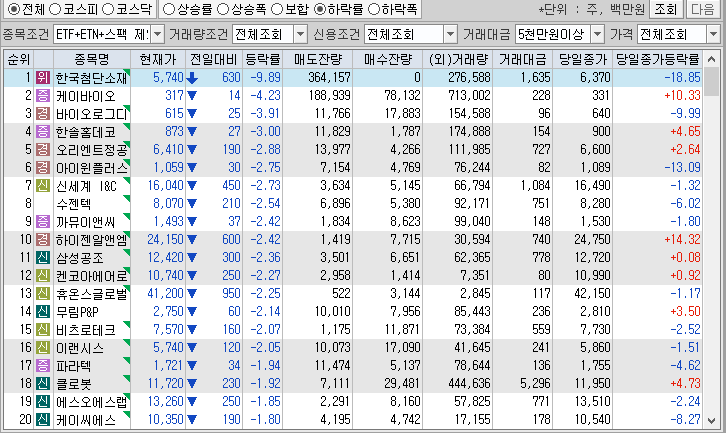Image resolution: width=726 pixels, height=433 pixels.
Task: Select stock name 클로봇
Action: pyautogui.click(x=73, y=384)
